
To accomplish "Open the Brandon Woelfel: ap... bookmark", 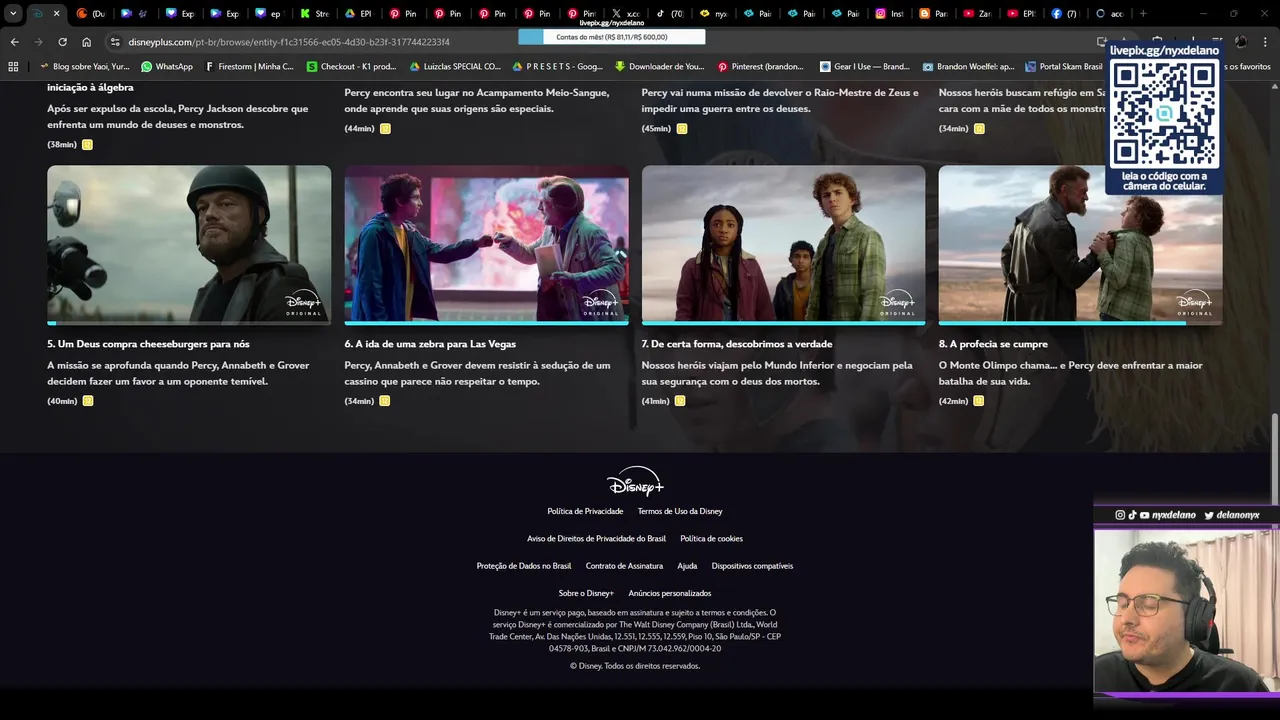I will (968, 66).
